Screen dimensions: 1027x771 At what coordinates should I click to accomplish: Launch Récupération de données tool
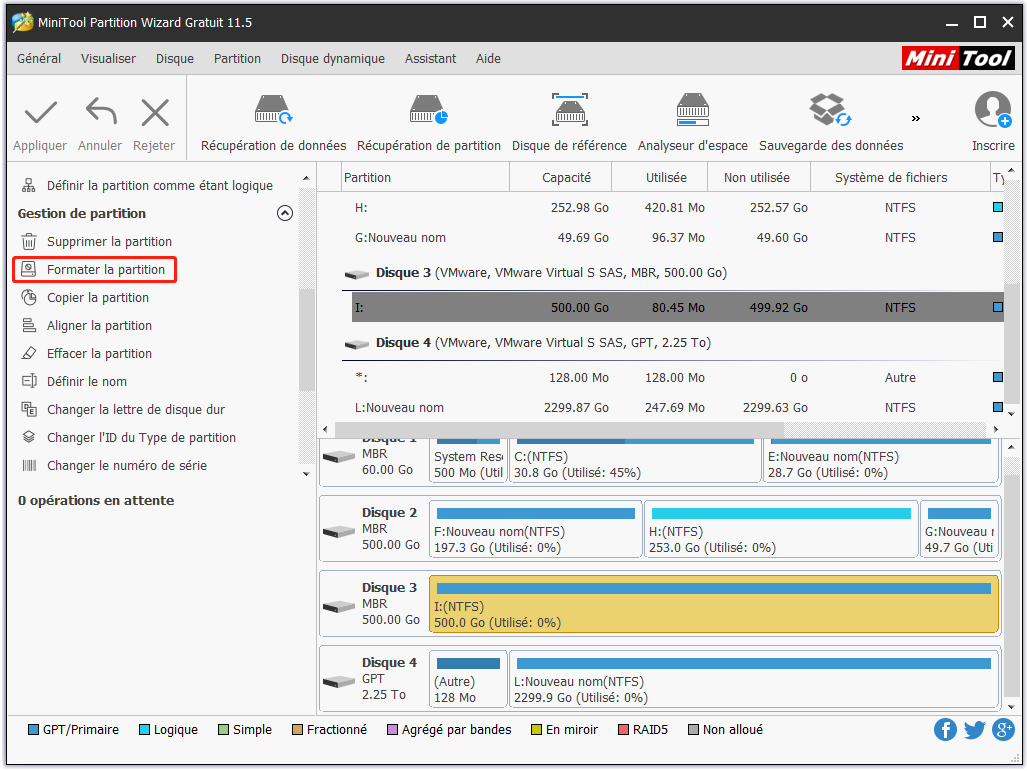(x=273, y=124)
